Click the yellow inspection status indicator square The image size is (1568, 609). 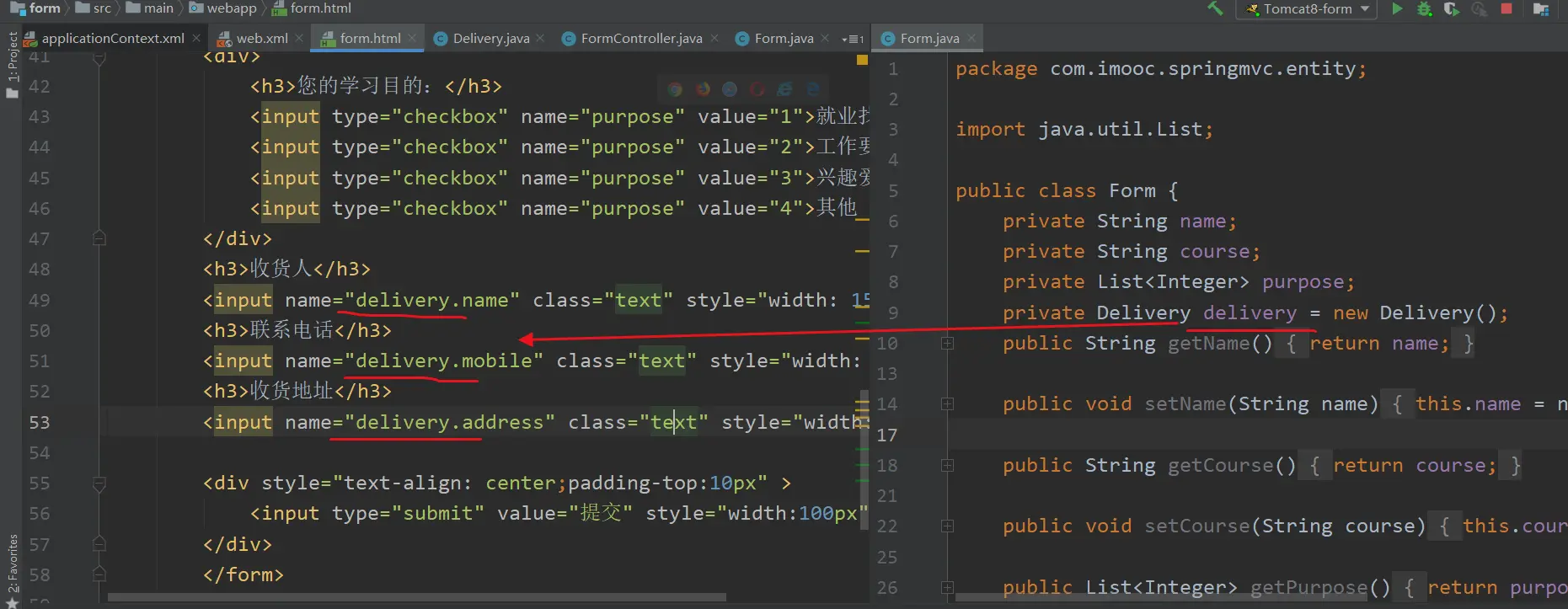862,60
